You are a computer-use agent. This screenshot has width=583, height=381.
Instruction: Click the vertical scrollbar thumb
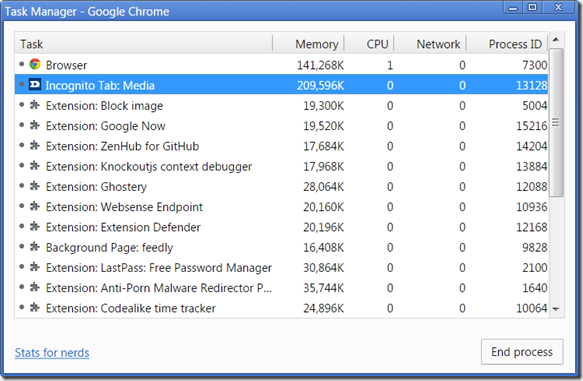click(556, 122)
